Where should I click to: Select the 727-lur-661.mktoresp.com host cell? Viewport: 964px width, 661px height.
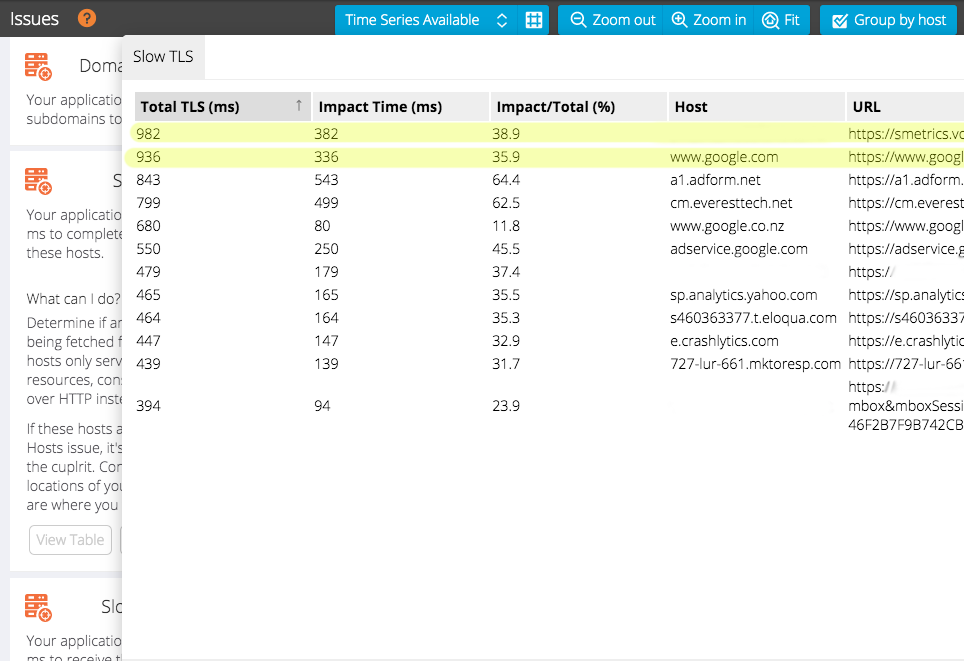756,363
